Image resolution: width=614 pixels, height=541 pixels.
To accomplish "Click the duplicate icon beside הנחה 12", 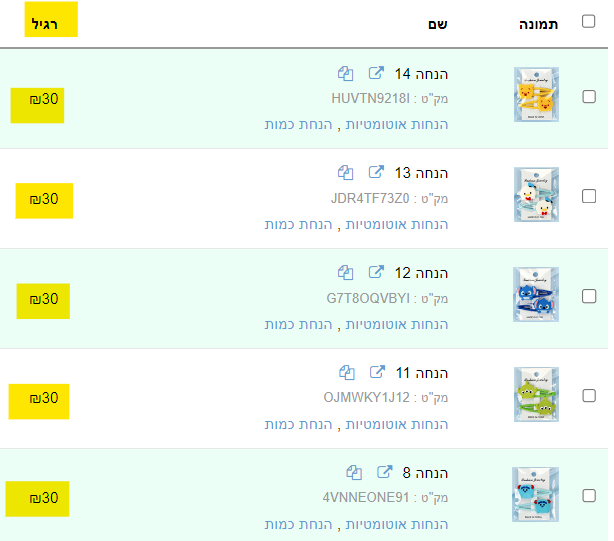I will point(346,272).
